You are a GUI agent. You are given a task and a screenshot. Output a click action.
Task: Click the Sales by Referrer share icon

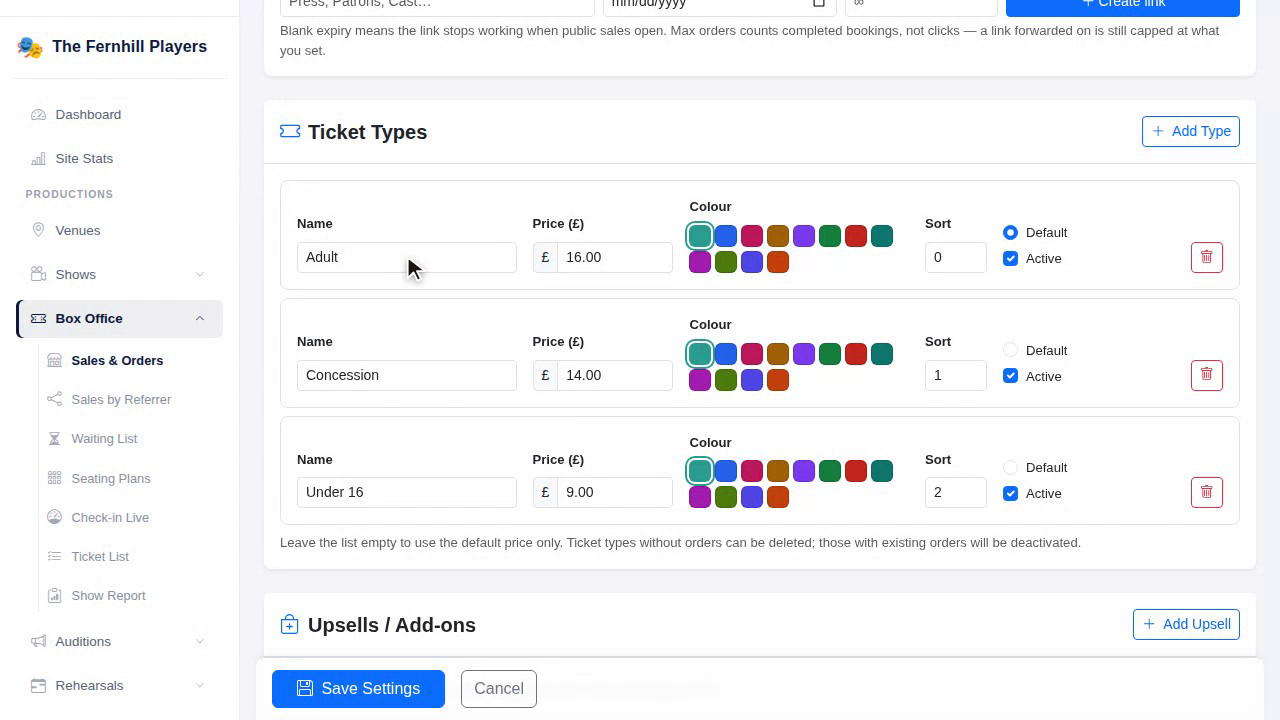click(x=54, y=399)
